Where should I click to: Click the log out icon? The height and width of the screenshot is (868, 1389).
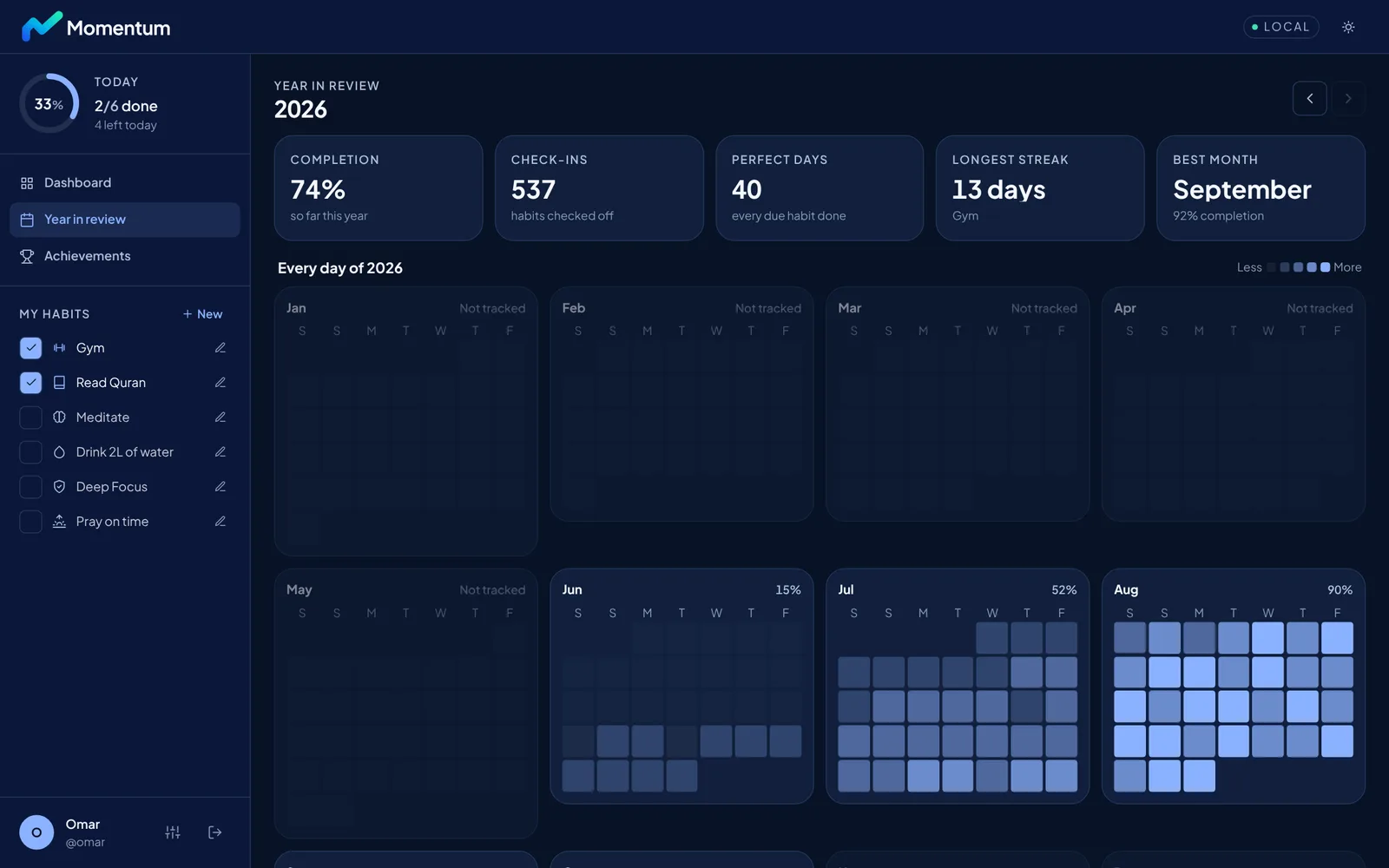(215, 832)
